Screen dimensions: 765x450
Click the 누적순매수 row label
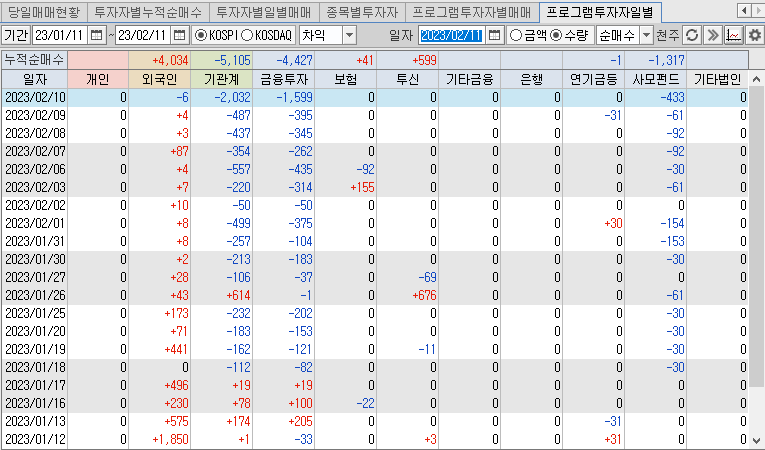(x=34, y=60)
